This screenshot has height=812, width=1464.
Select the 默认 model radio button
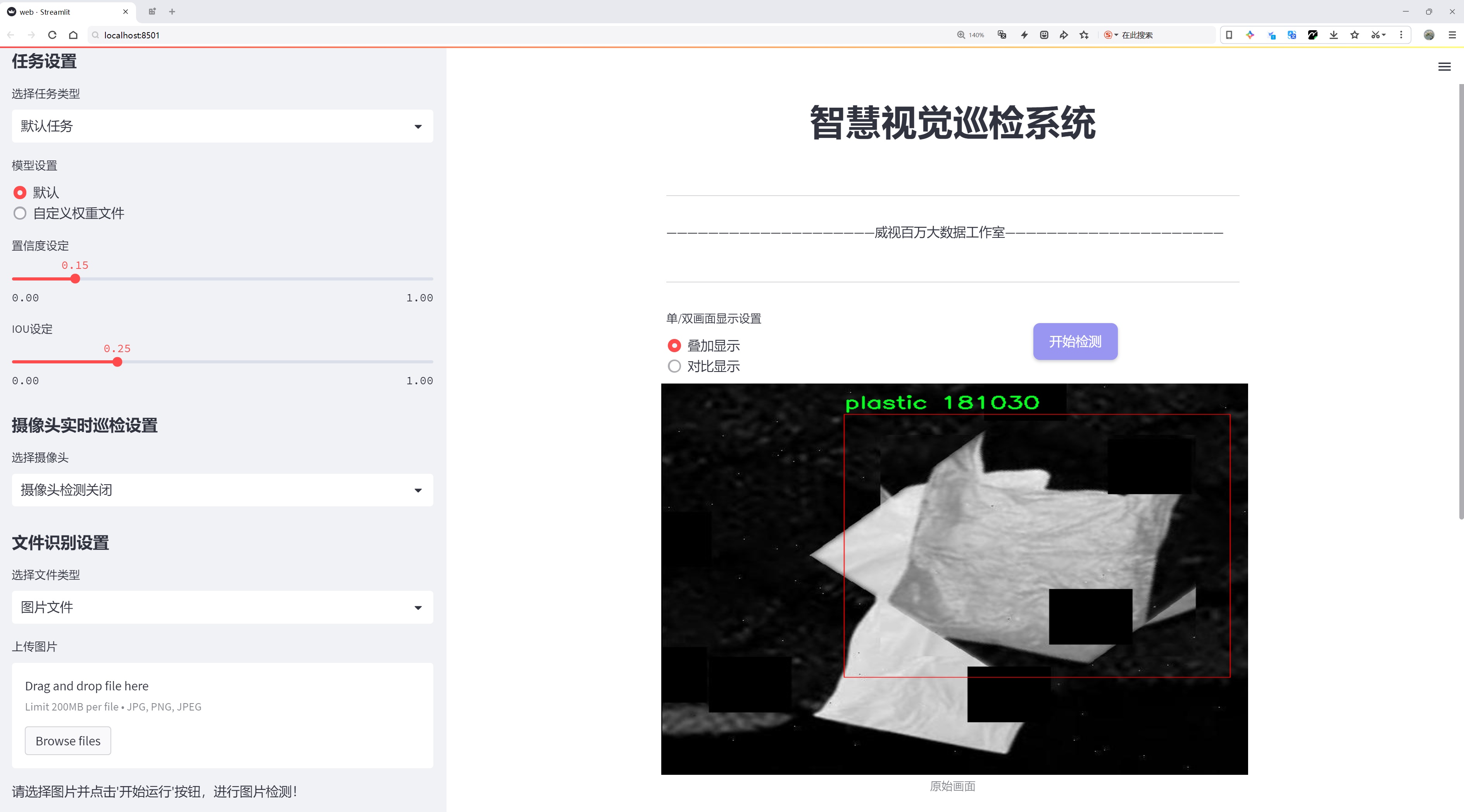[x=20, y=193]
